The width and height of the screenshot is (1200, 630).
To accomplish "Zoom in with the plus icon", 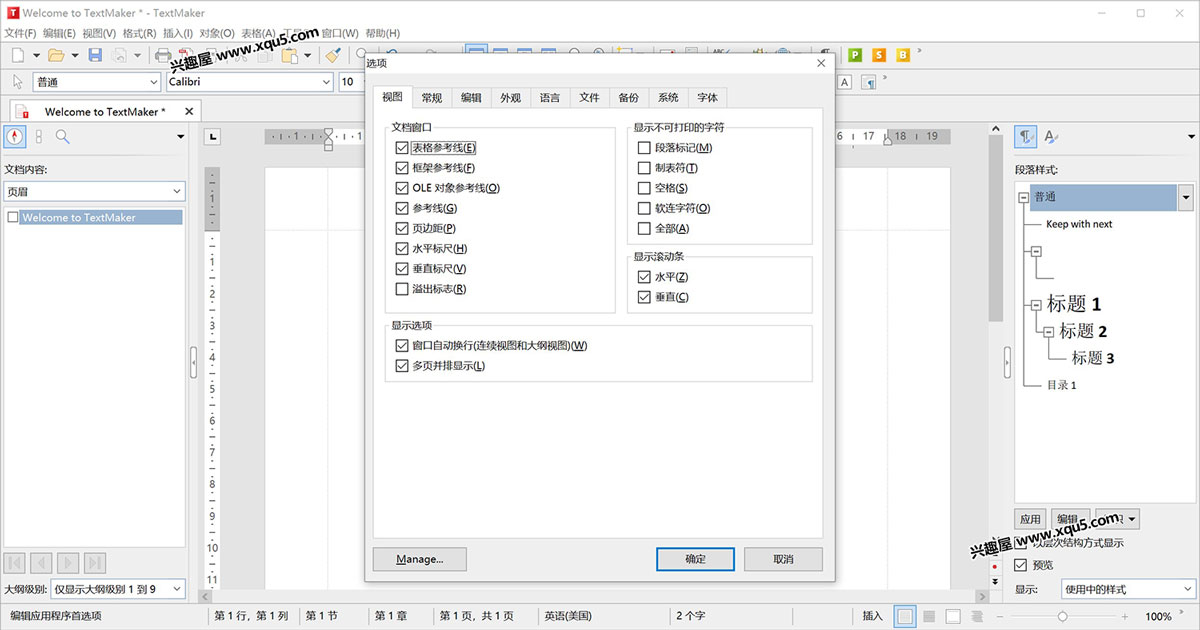I will click(x=1125, y=617).
